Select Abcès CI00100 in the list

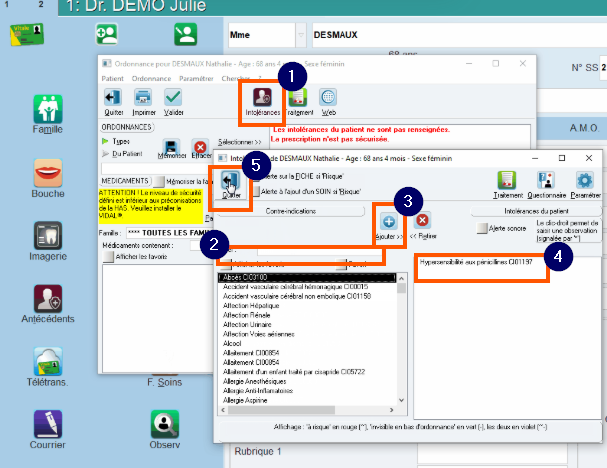[x=307, y=277]
